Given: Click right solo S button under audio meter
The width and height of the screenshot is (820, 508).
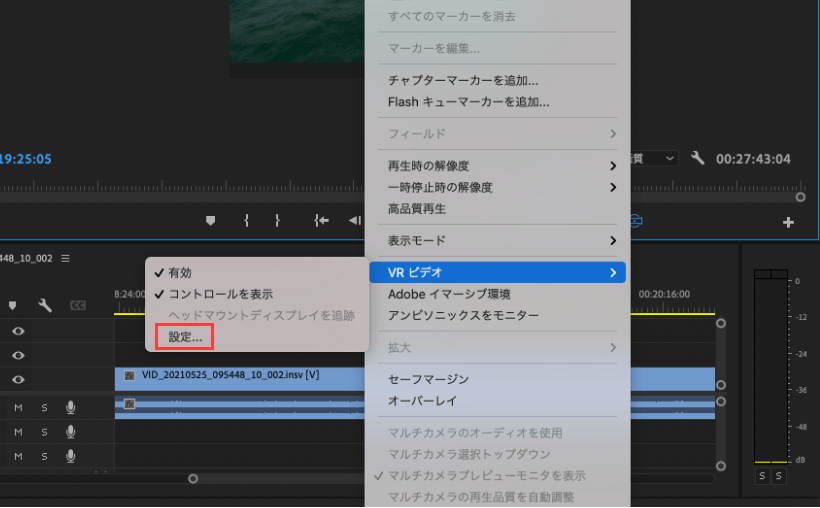Looking at the screenshot, I should point(779,476).
